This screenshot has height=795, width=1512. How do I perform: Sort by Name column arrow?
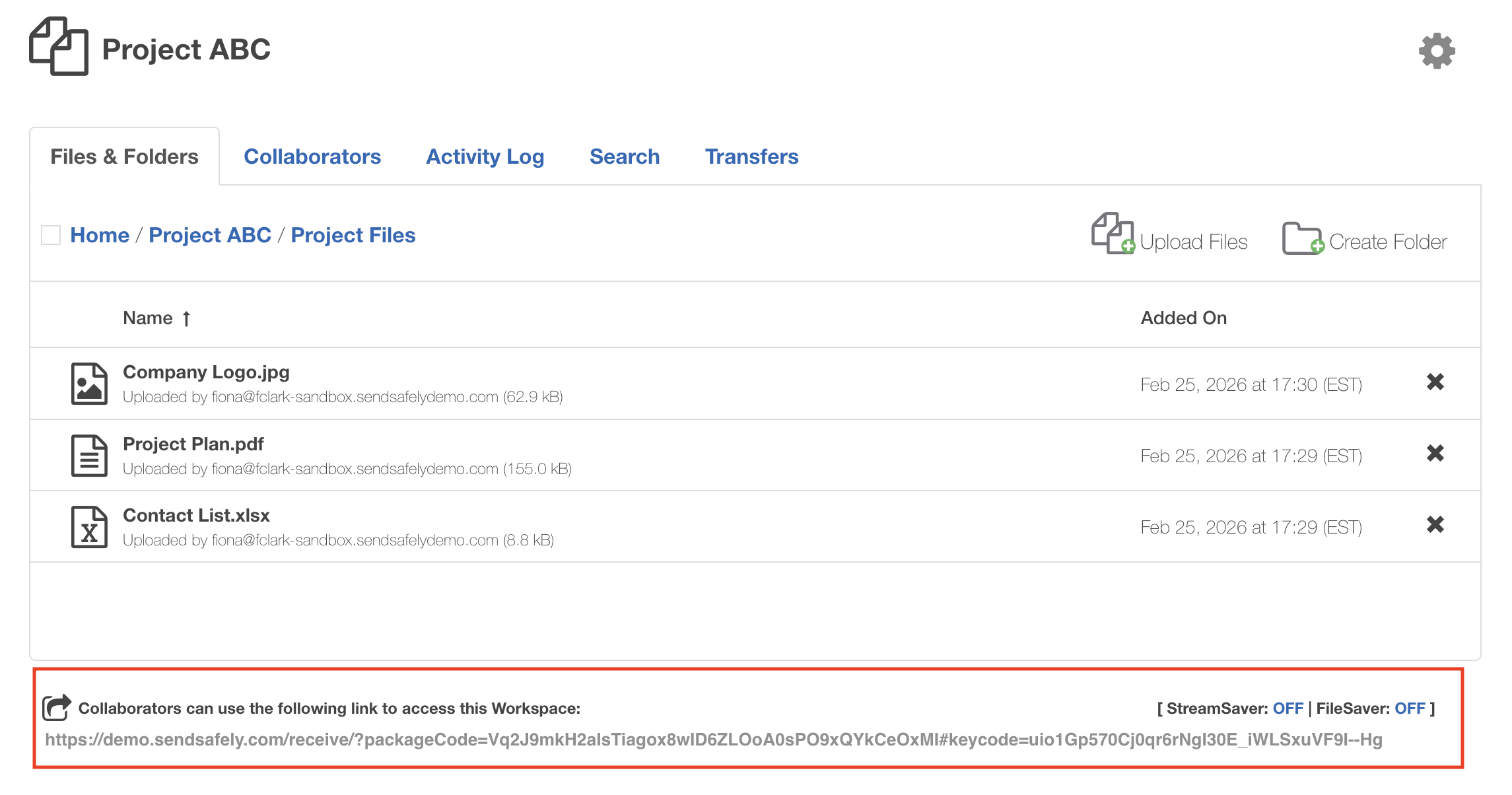coord(186,319)
